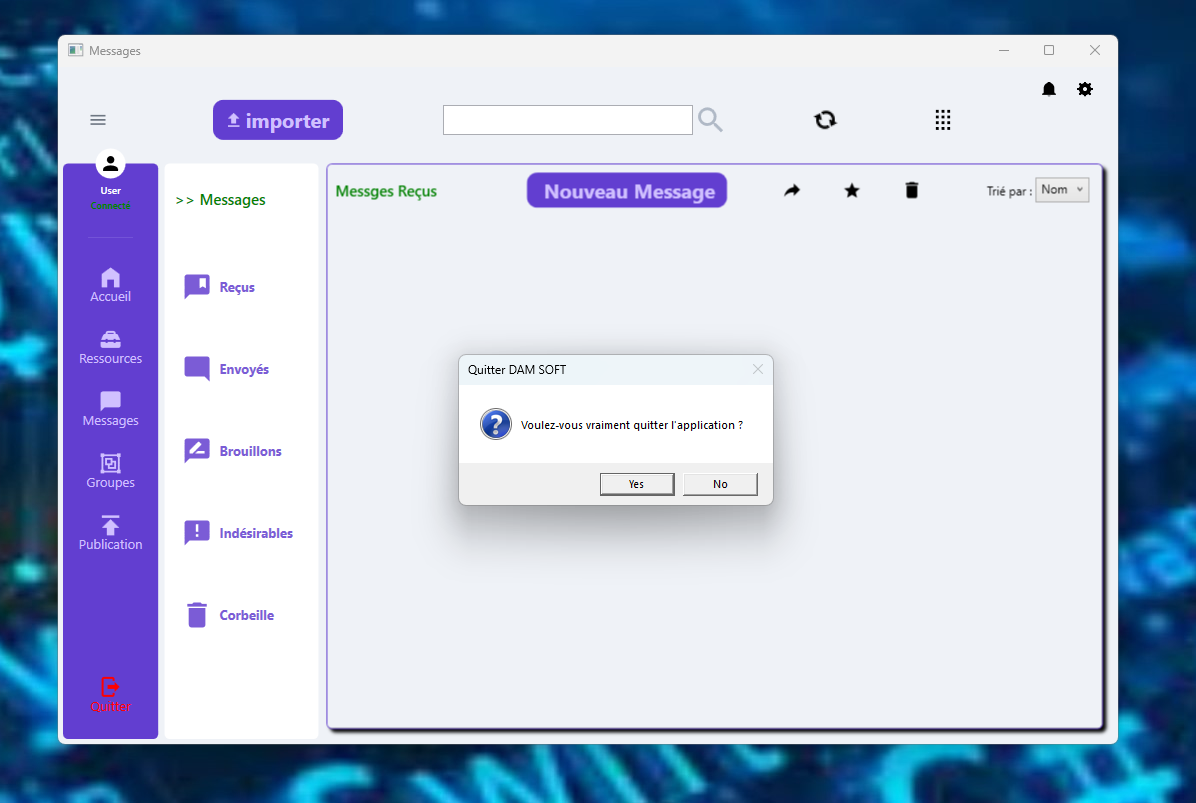
Task: Go to Accueil in sidebar
Action: coord(110,285)
